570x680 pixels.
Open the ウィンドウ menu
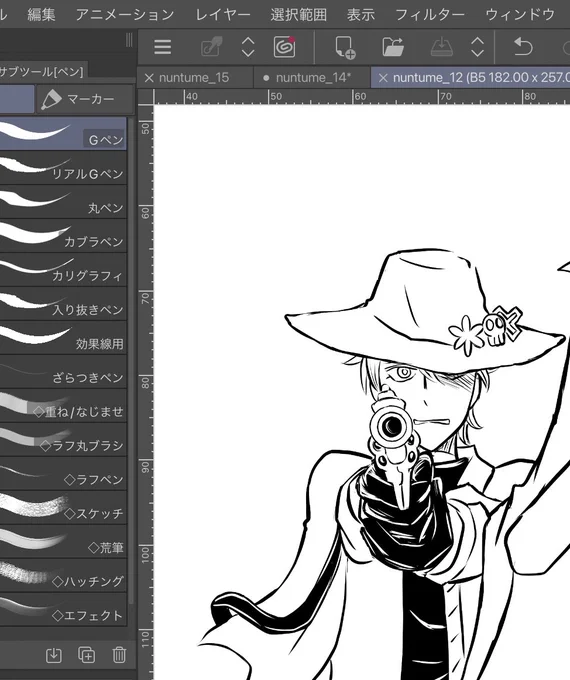(520, 15)
